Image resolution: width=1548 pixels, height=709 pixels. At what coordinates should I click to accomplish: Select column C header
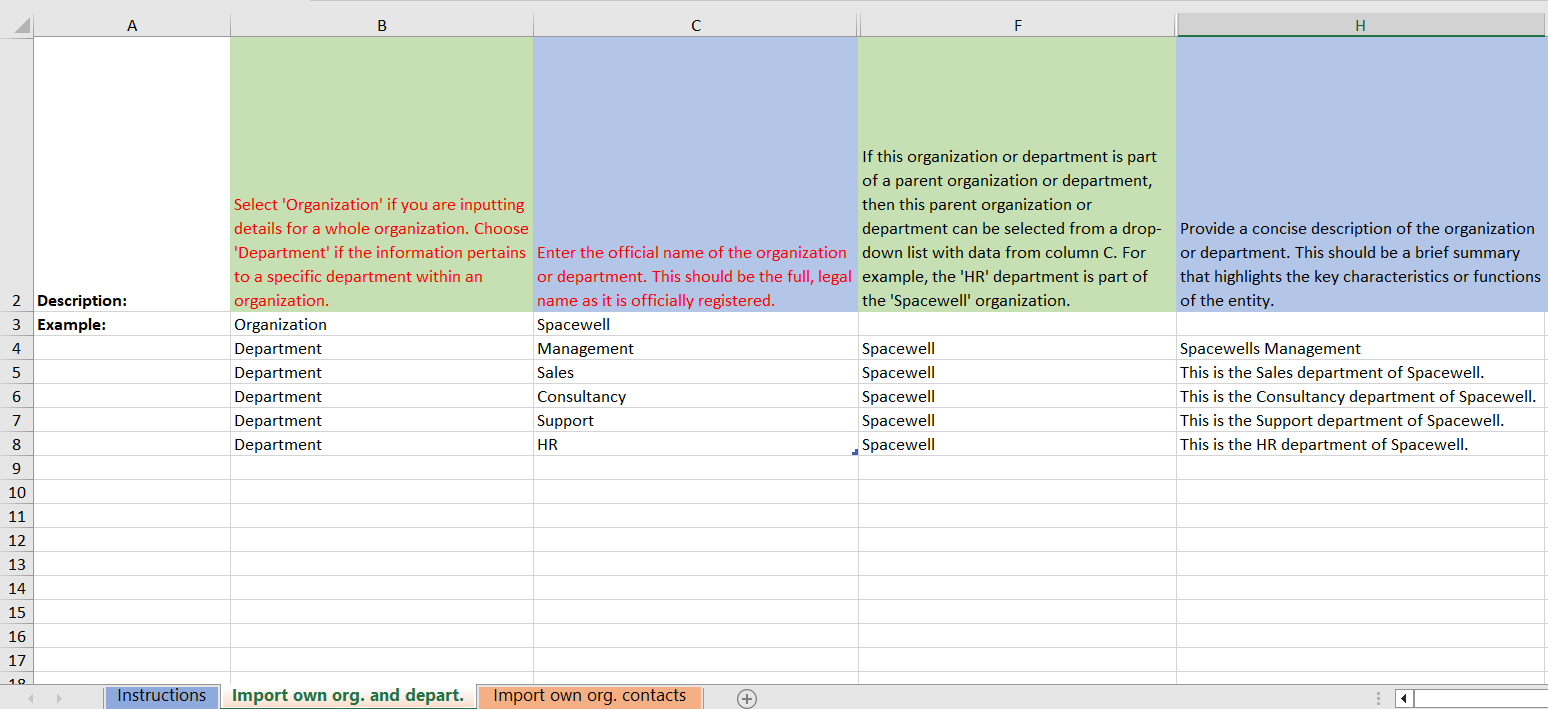point(696,26)
